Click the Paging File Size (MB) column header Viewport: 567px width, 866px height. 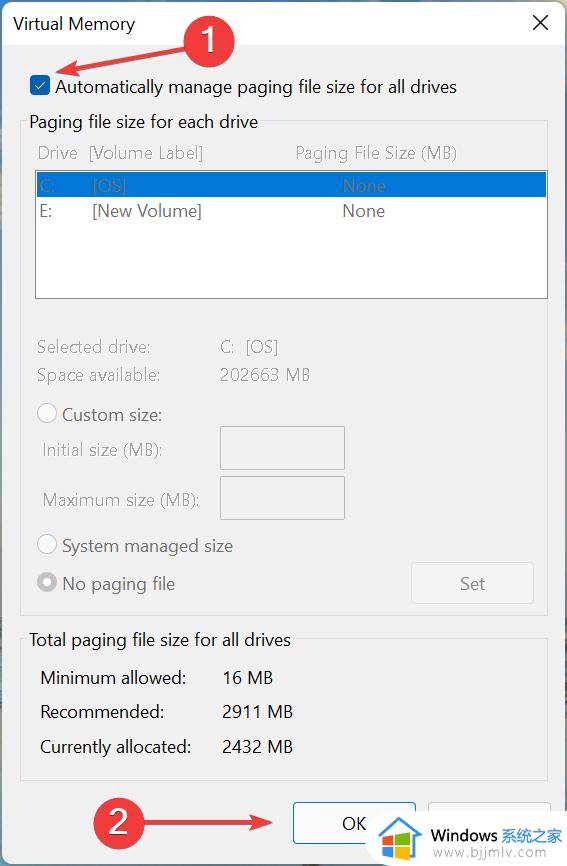coord(376,153)
